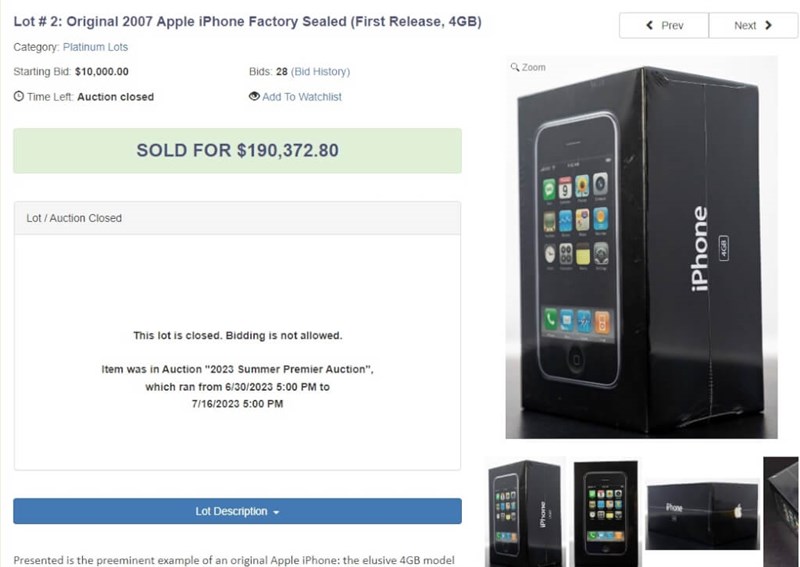Image resolution: width=800 pixels, height=567 pixels.
Task: Click the Lot / Auction Closed panel header
Action: (237, 218)
